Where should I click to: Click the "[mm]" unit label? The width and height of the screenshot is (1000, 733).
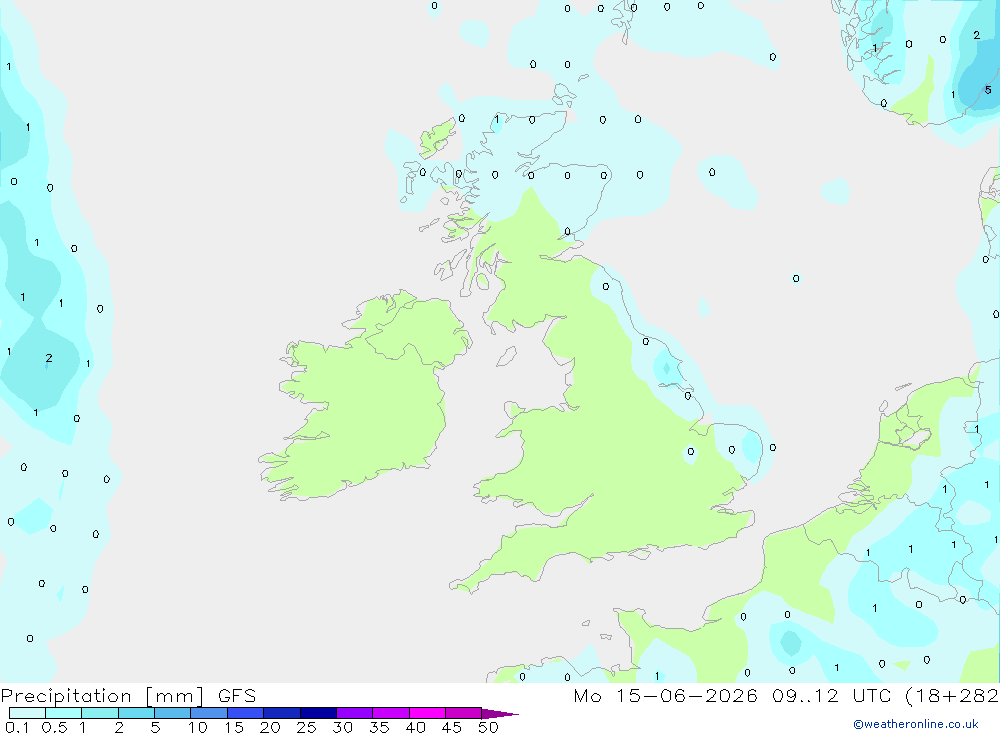(x=175, y=696)
